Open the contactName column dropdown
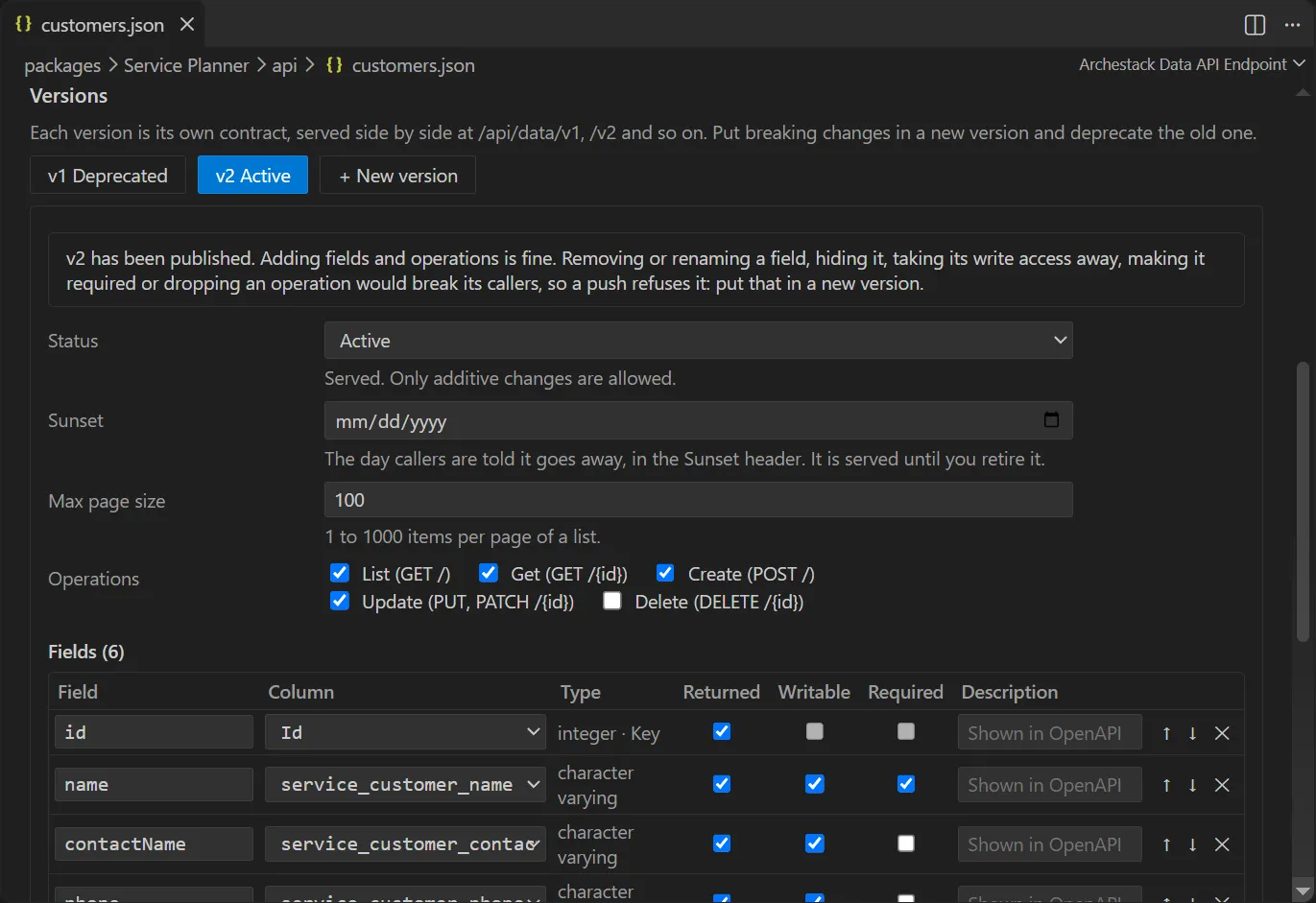 click(x=406, y=844)
